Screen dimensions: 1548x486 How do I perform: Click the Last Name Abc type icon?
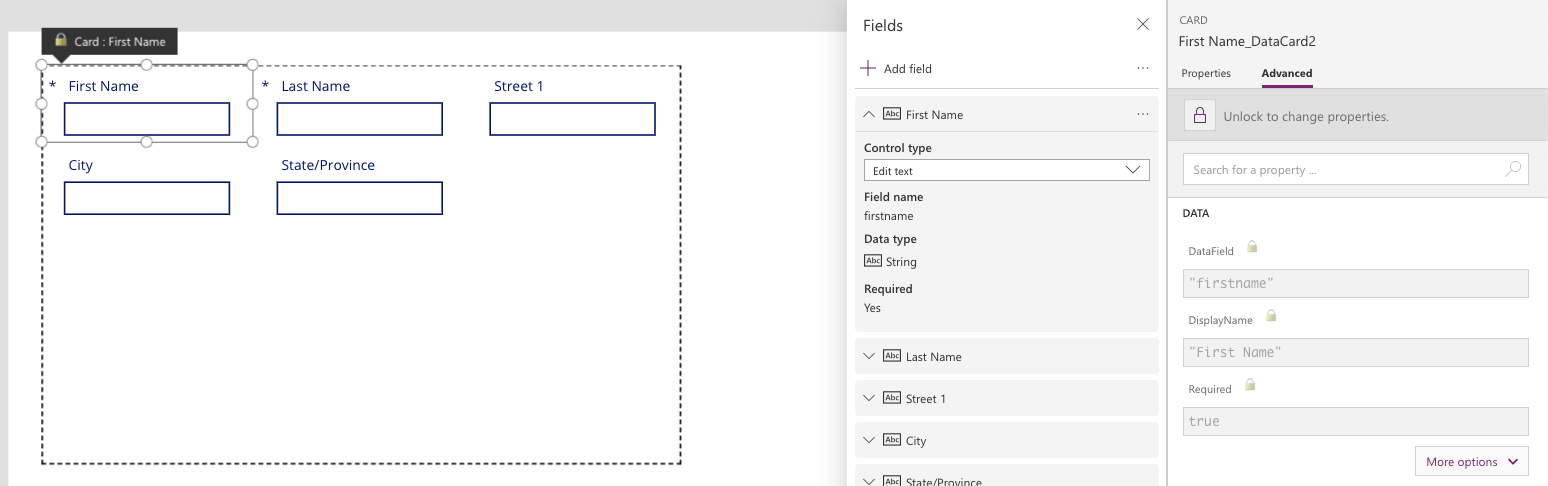892,356
